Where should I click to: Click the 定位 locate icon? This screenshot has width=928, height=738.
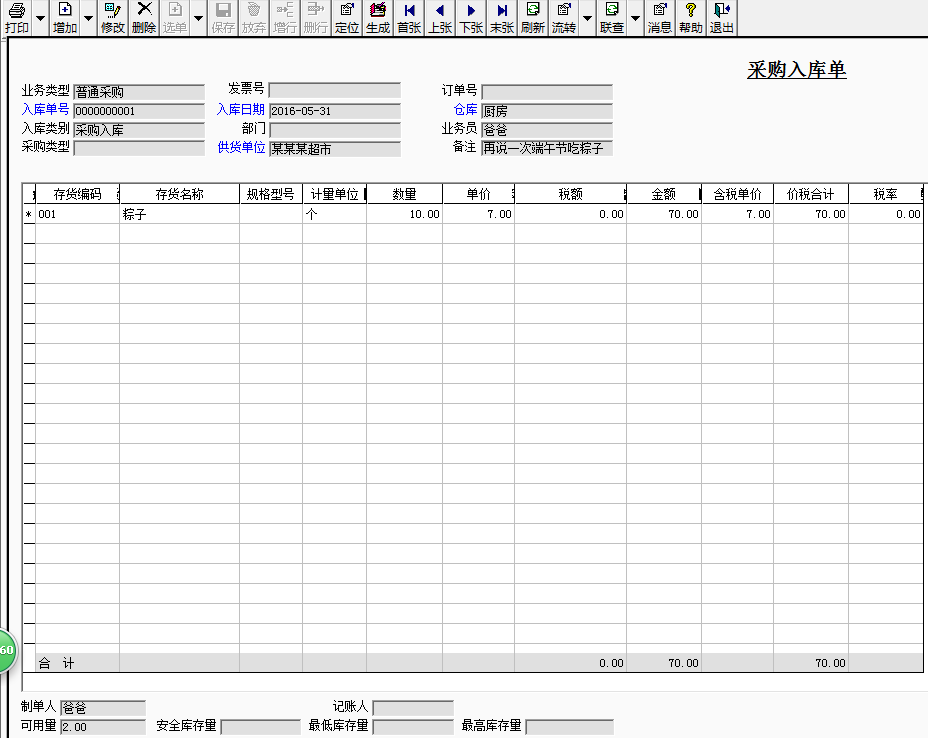point(347,18)
